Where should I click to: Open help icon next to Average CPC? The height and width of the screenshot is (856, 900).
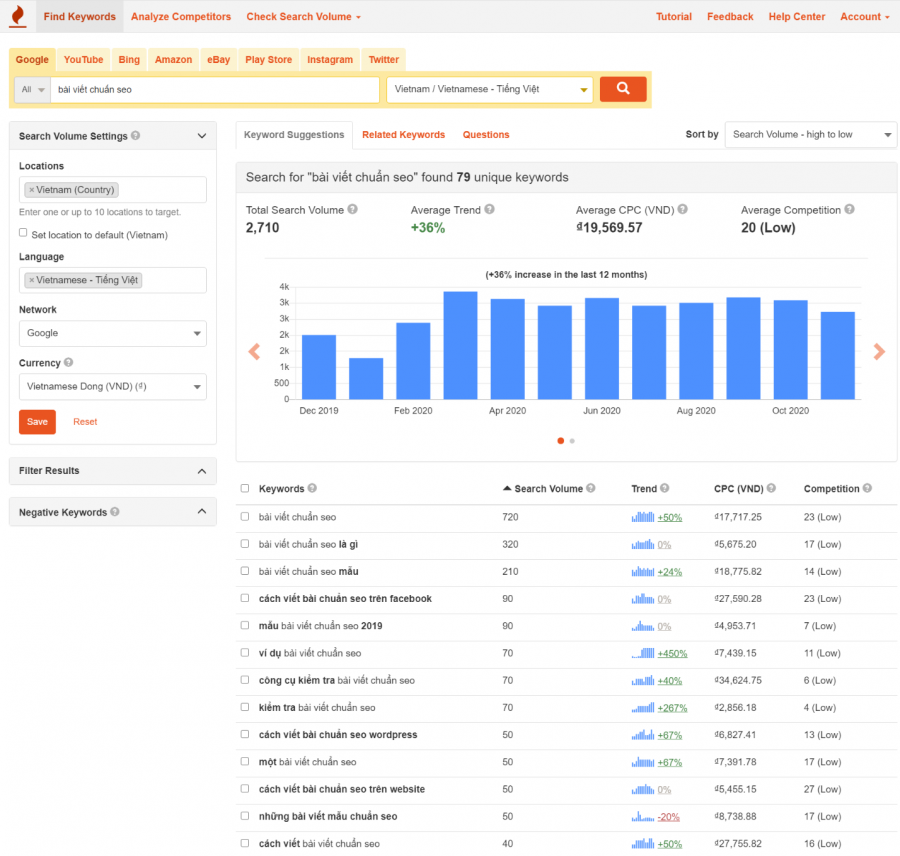click(682, 210)
